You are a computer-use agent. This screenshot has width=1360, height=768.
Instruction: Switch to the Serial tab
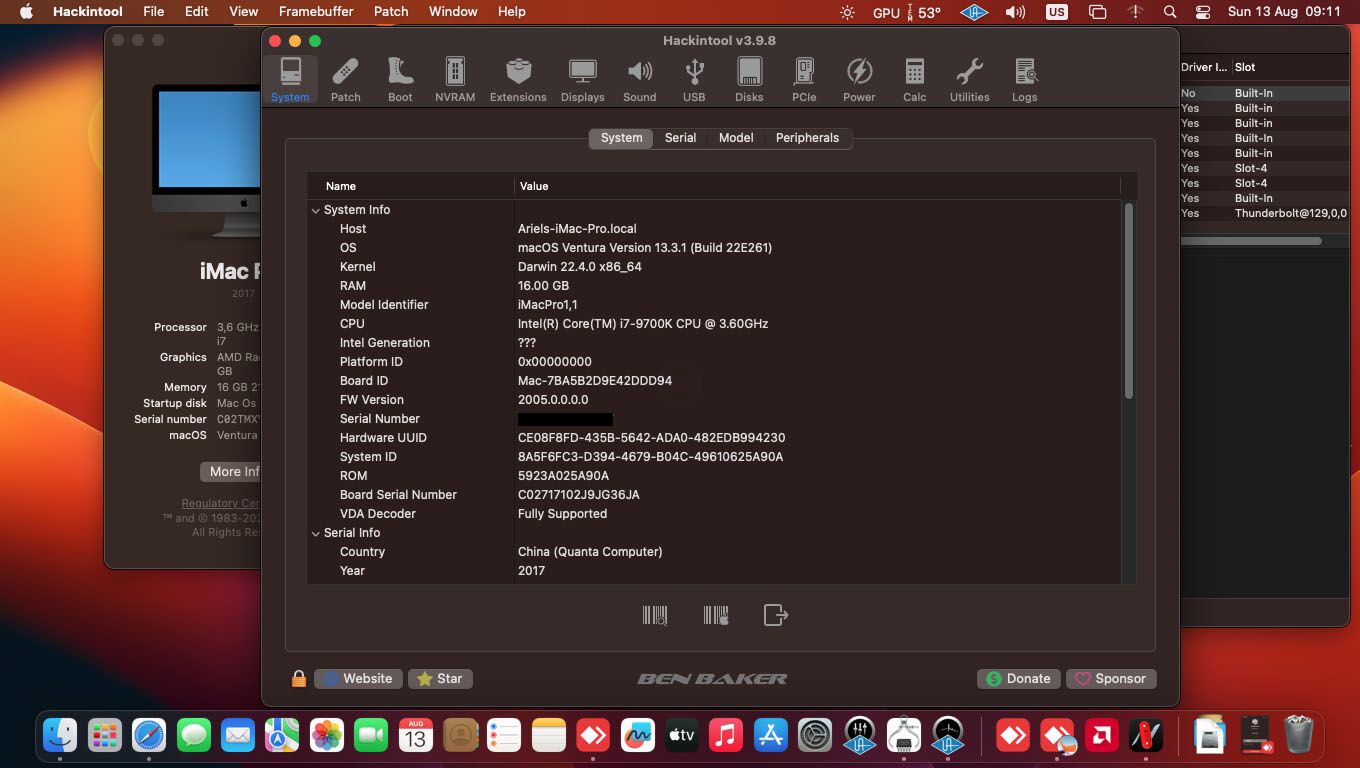[x=680, y=138]
